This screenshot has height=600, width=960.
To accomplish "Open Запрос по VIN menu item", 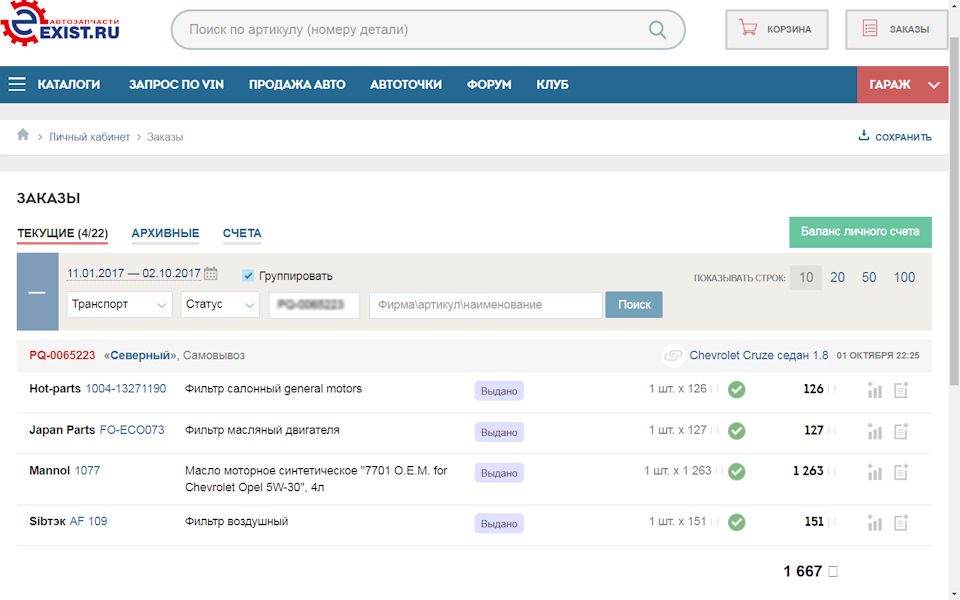I will [x=176, y=84].
